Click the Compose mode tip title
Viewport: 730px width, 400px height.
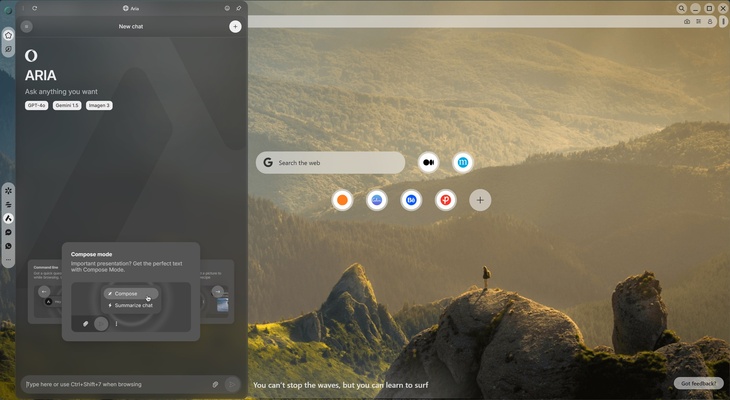[x=91, y=254]
